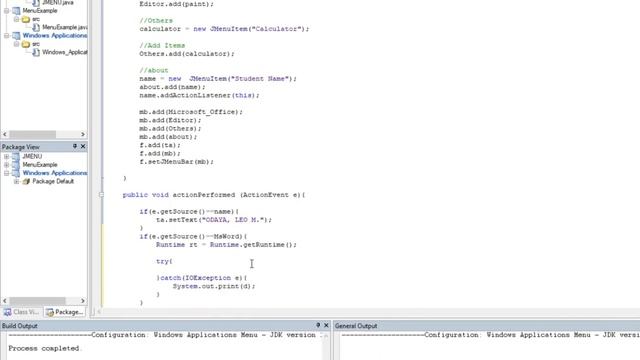Click the MenuExample.java file icon

pos(36,27)
